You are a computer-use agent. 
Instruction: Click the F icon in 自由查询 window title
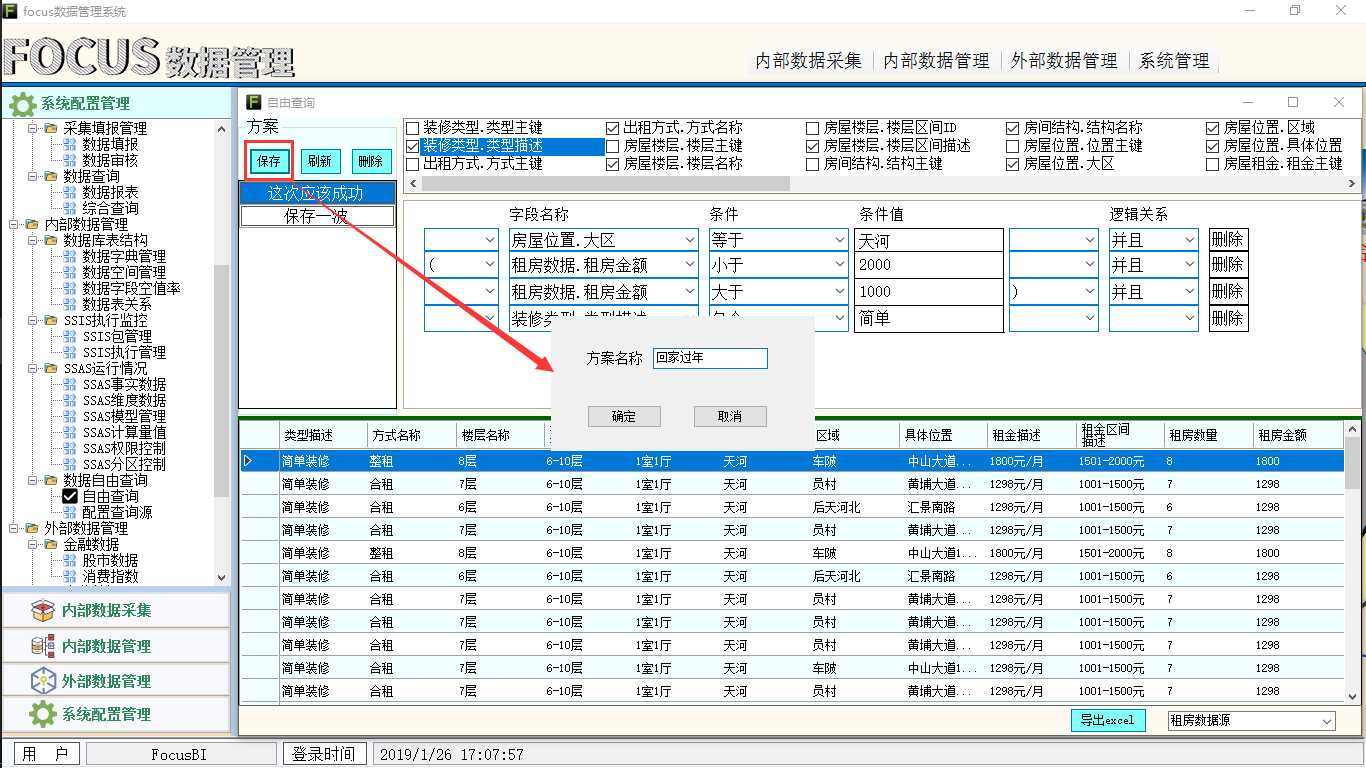point(254,102)
